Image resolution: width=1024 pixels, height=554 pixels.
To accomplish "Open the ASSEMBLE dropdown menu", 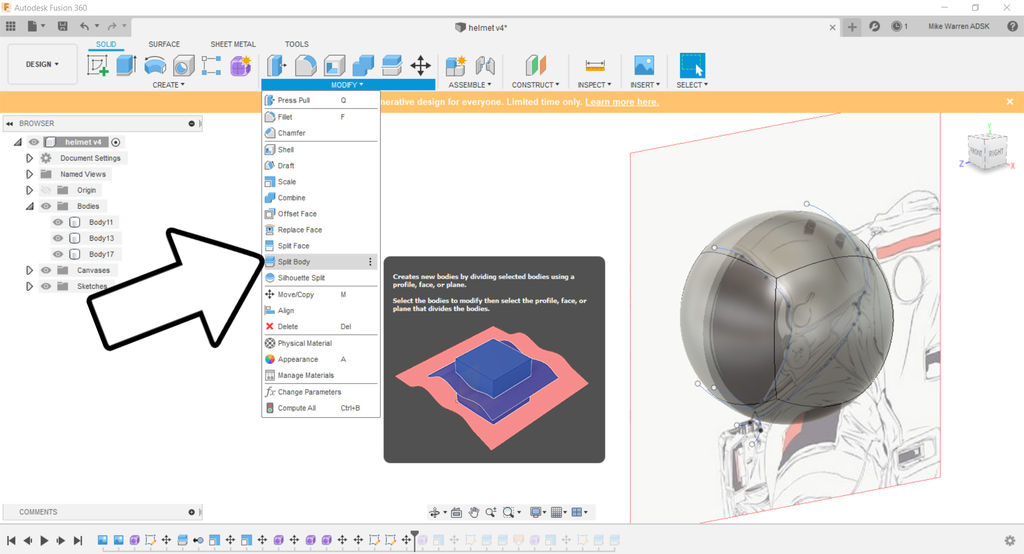I will click(470, 85).
